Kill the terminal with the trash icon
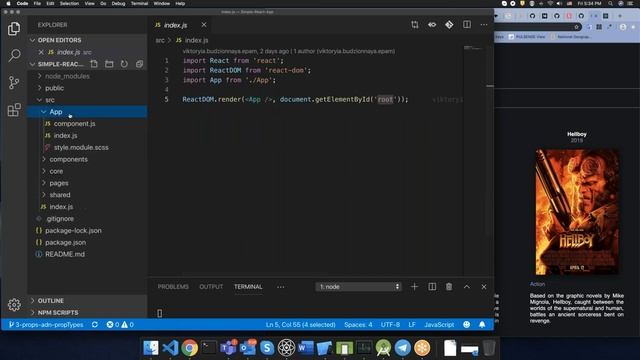640x360 pixels. pos(449,287)
